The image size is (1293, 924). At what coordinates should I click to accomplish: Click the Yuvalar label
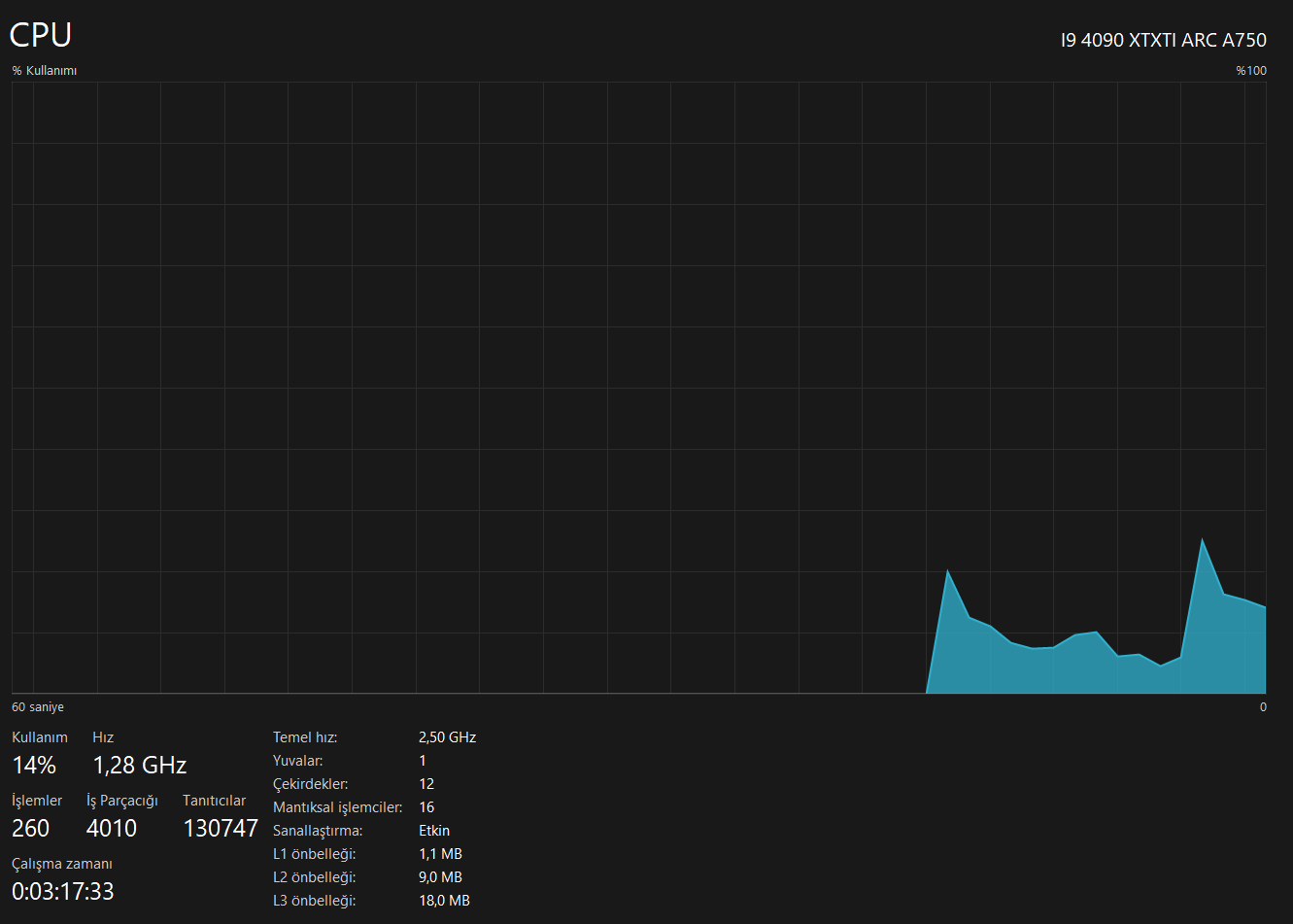point(298,761)
